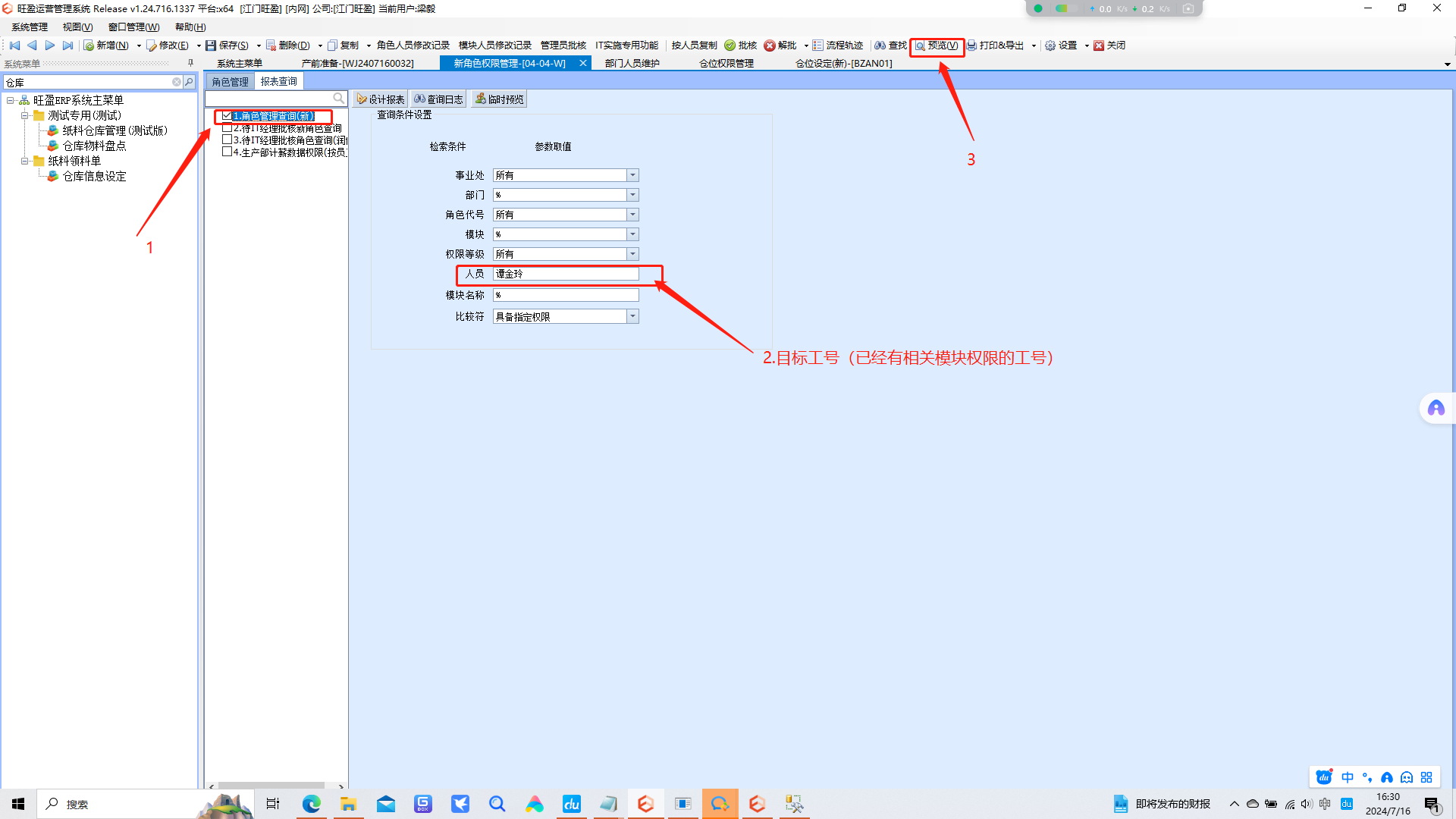Screen dimensions: 1456x819
Task: Switch to 系统主菜单 tab
Action: pyautogui.click(x=240, y=64)
